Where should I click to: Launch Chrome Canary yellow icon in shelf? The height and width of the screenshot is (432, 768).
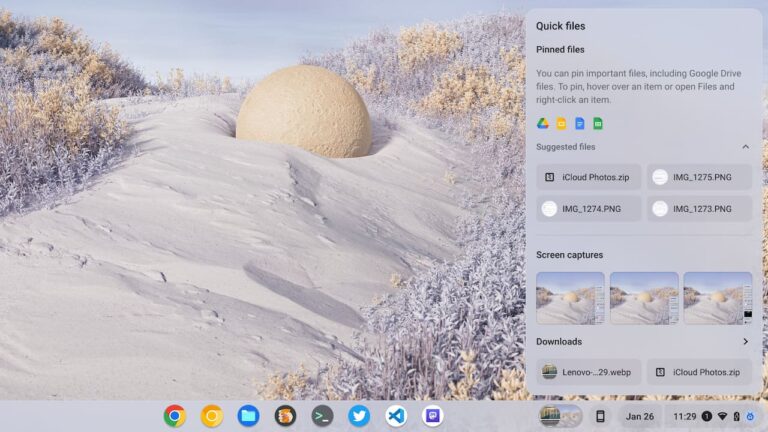[x=212, y=416]
